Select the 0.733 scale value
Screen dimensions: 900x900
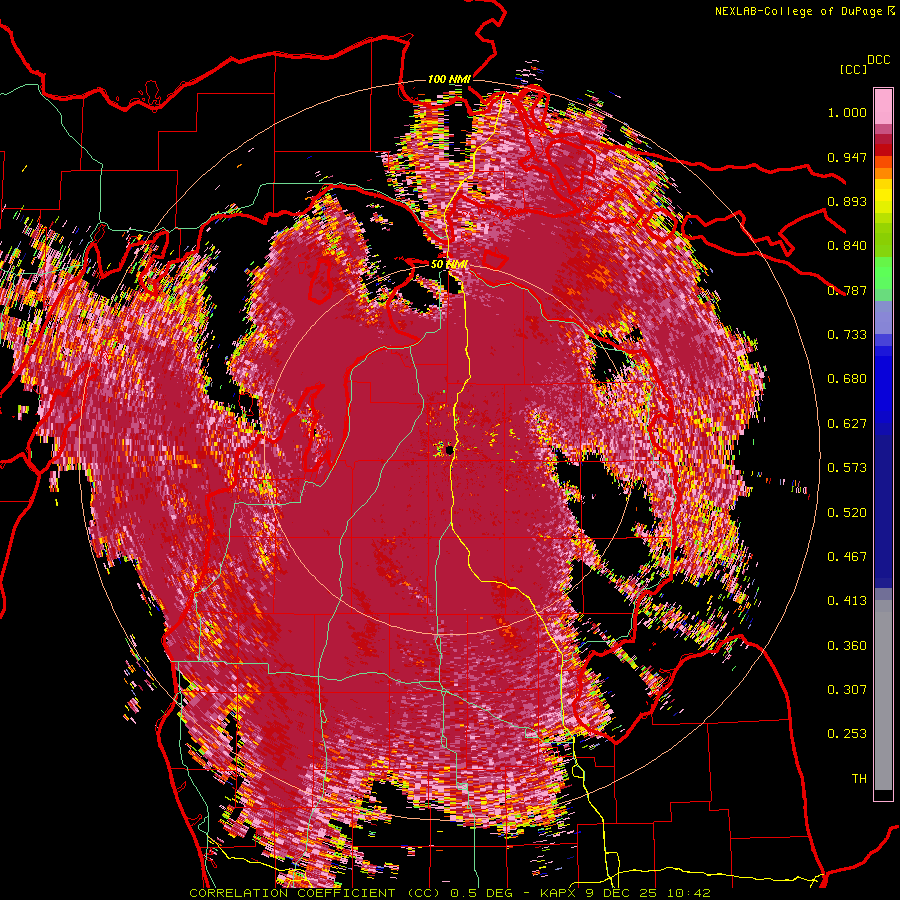847,335
